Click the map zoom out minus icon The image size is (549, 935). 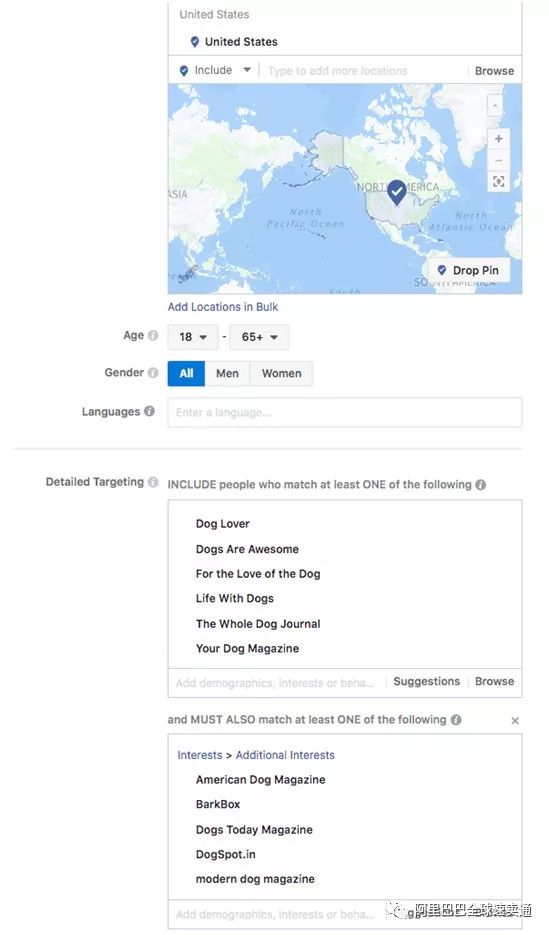click(498, 160)
